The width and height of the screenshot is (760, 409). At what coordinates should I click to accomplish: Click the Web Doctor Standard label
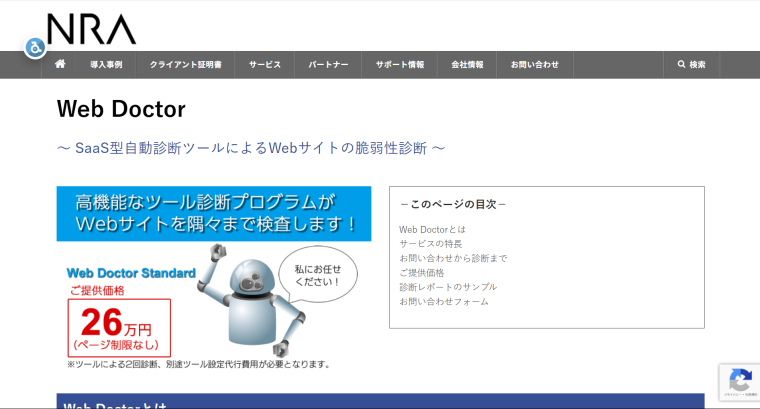[x=131, y=273]
